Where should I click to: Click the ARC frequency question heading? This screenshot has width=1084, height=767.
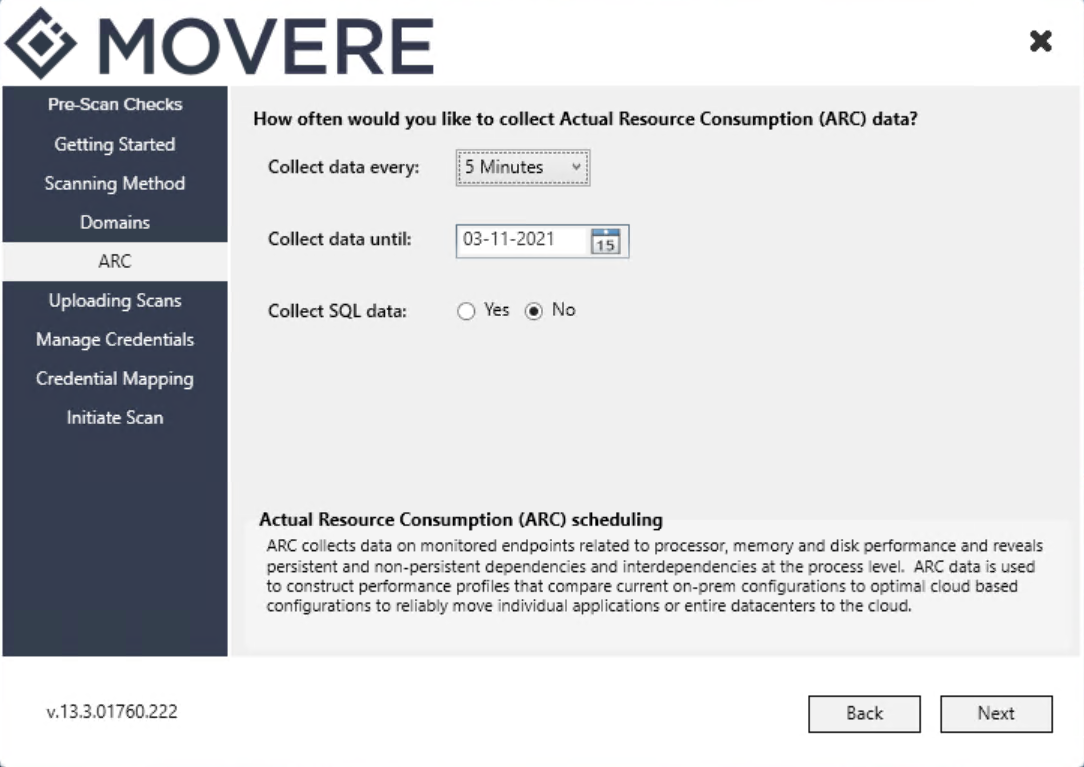[586, 119]
